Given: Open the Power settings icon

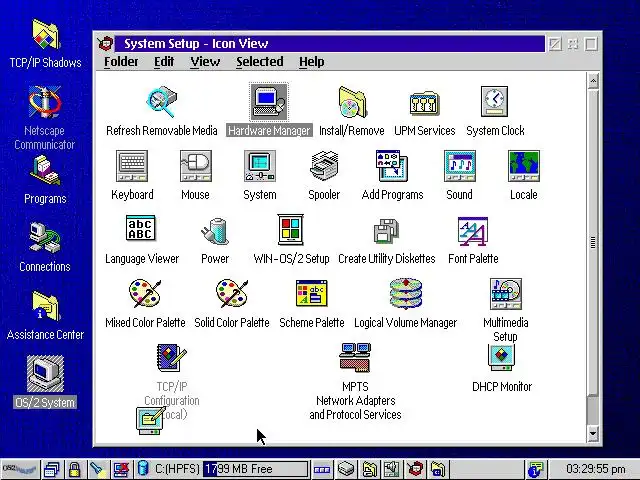Looking at the screenshot, I should 215,231.
